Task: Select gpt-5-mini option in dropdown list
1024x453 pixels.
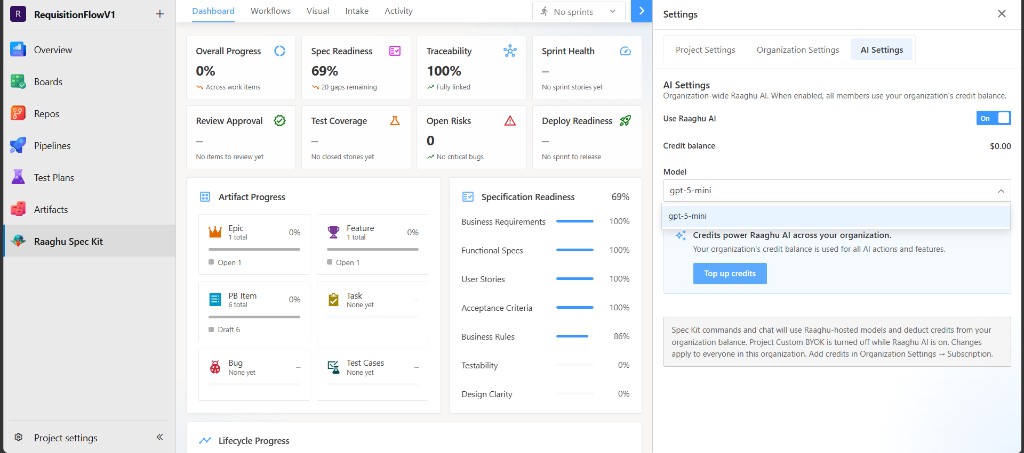Action: tap(836, 216)
